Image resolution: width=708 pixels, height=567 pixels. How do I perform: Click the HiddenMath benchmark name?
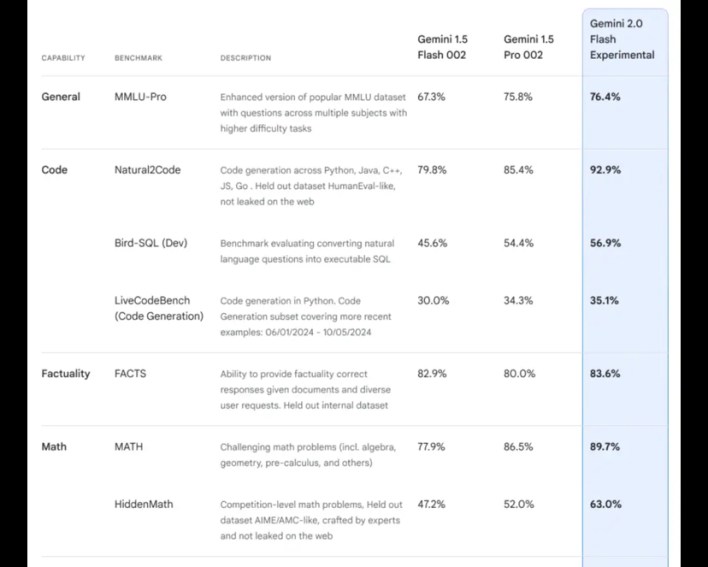(x=143, y=504)
